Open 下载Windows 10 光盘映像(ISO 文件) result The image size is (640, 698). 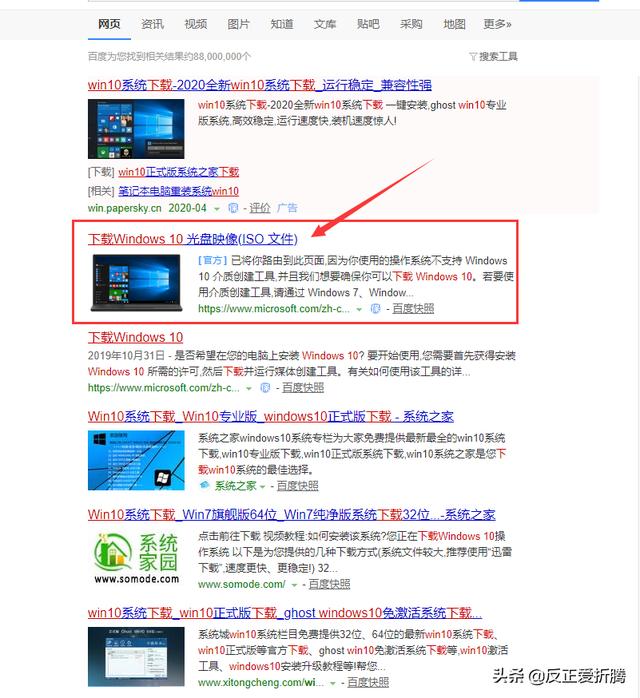[193, 239]
